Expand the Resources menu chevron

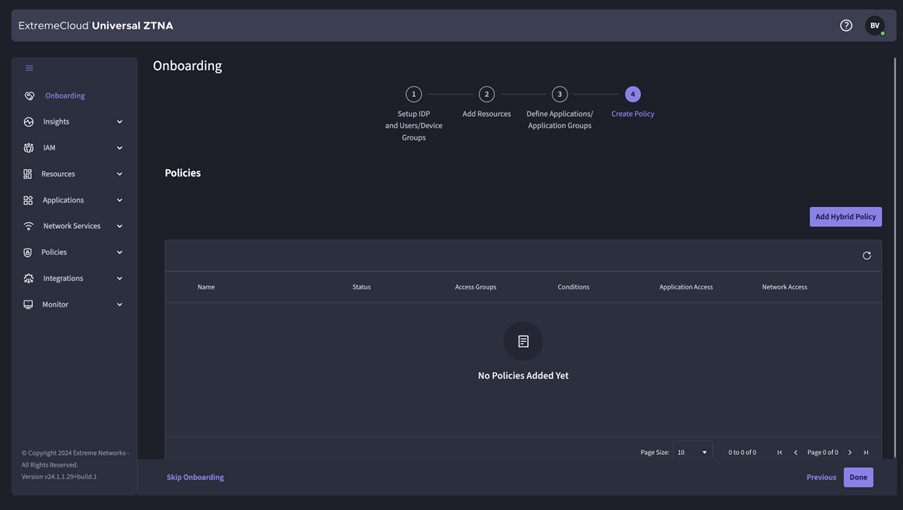click(x=119, y=174)
